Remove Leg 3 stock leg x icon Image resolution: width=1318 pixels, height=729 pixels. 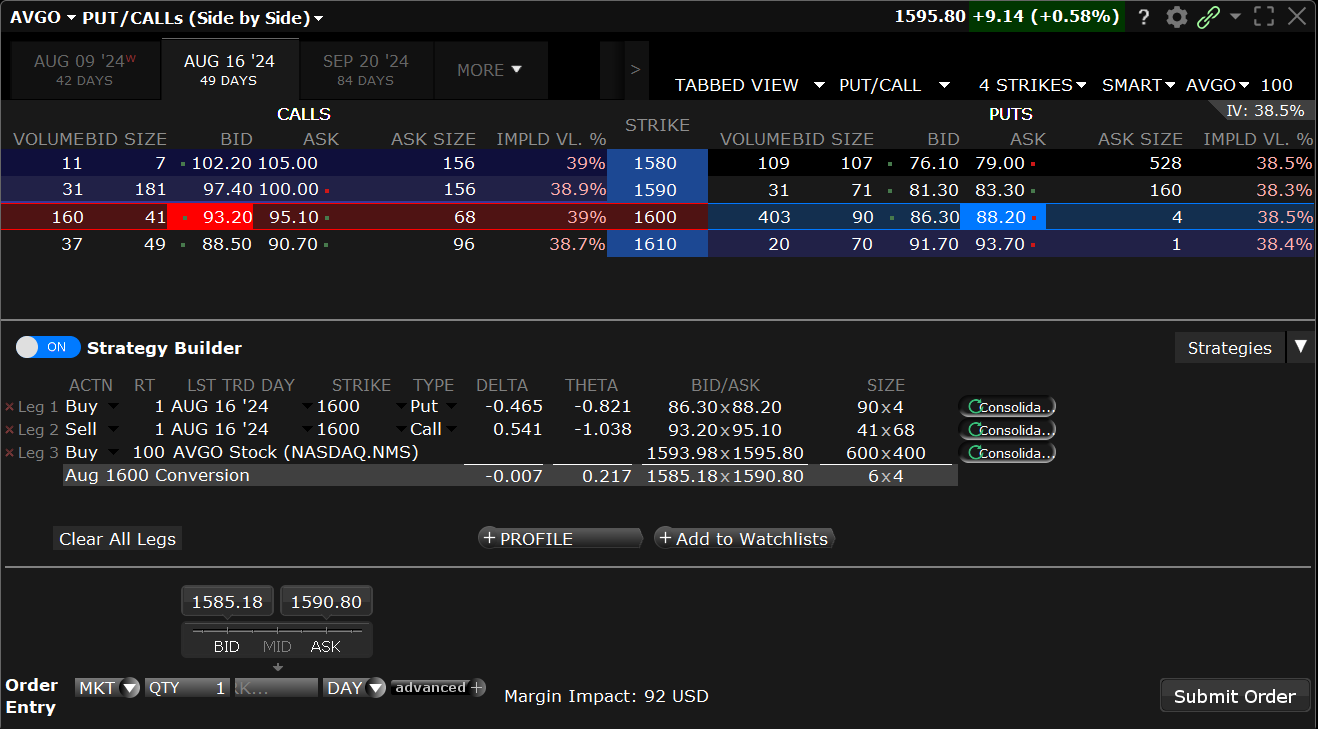coord(10,453)
